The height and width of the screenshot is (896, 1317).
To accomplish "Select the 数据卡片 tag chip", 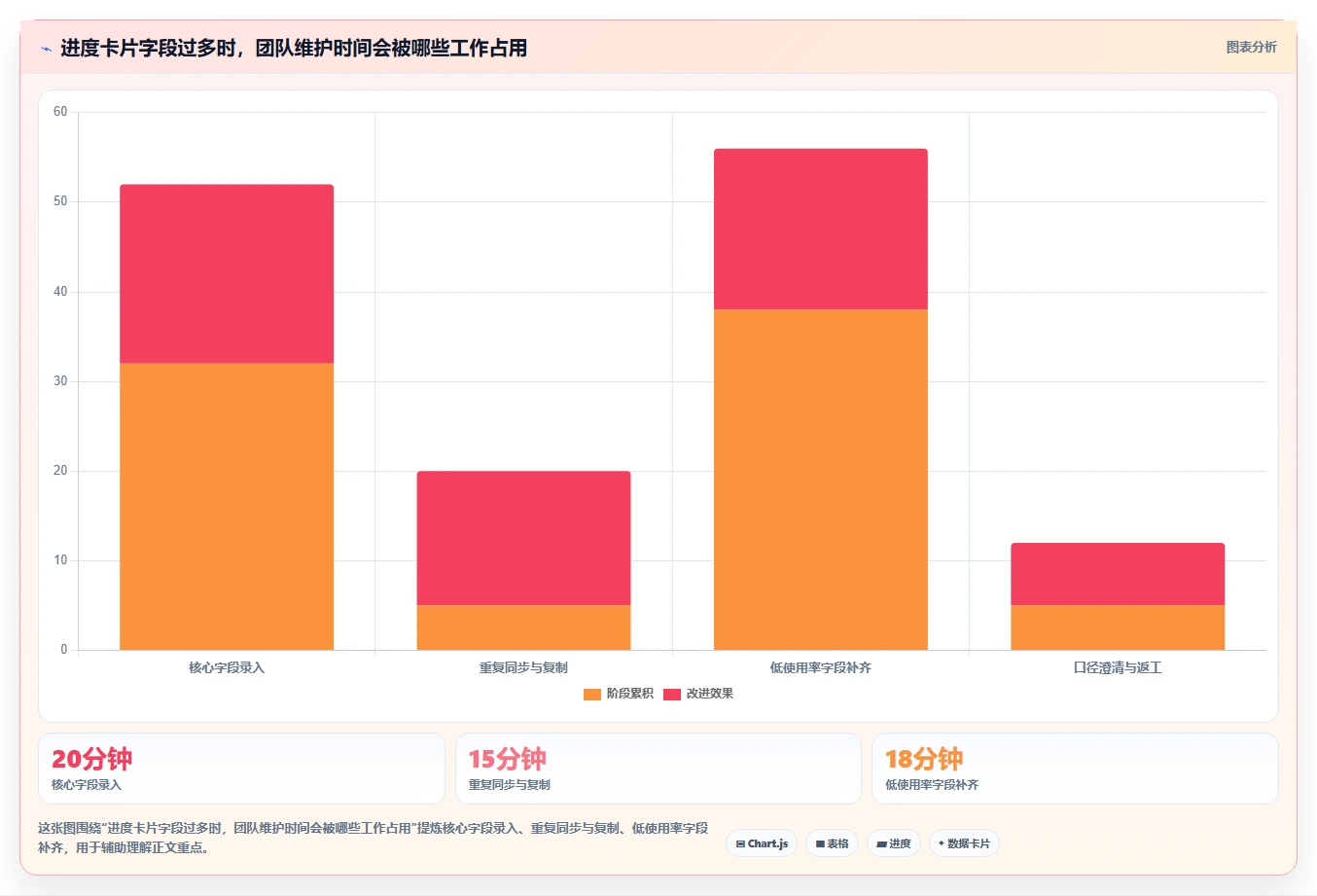I will [x=964, y=843].
